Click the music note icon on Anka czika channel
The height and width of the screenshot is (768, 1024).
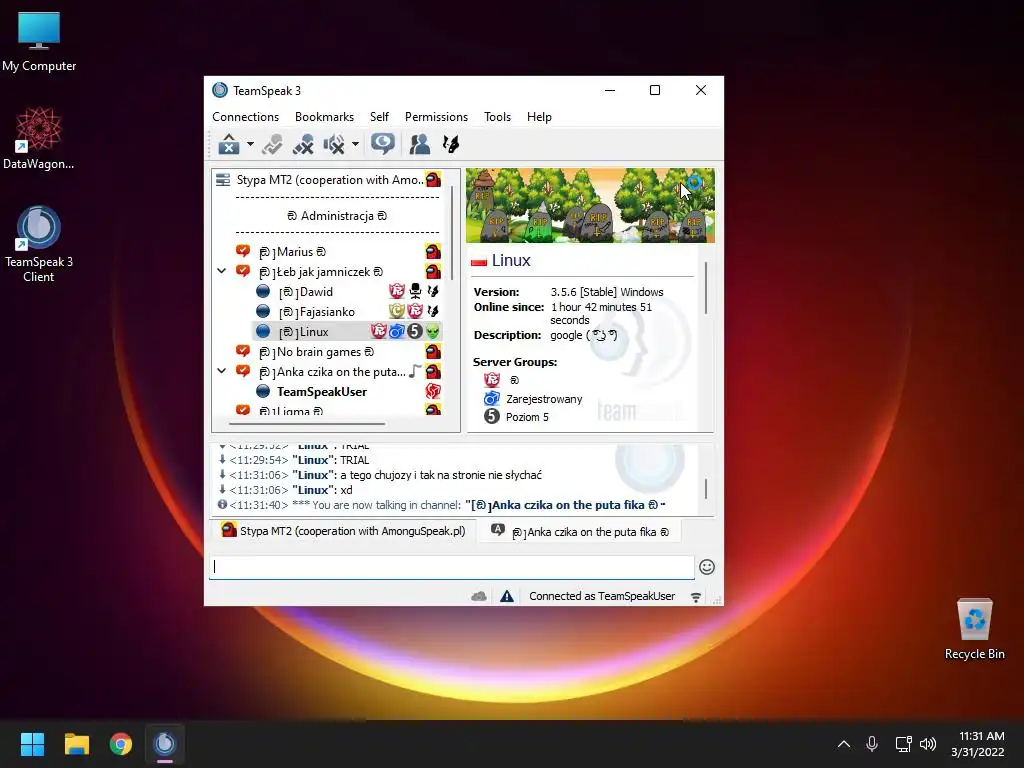click(x=415, y=372)
